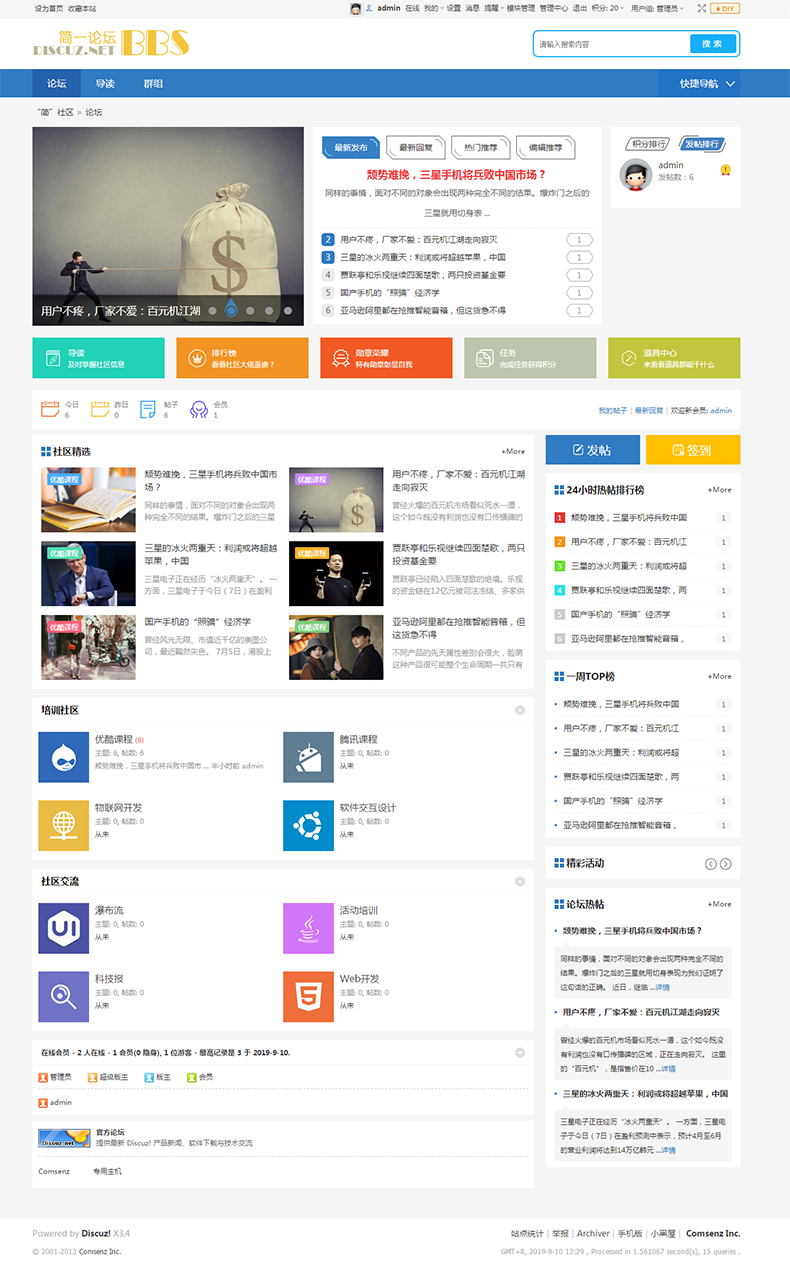Click the 帖子 count document icon
790x1266 pixels.
pyautogui.click(x=148, y=408)
